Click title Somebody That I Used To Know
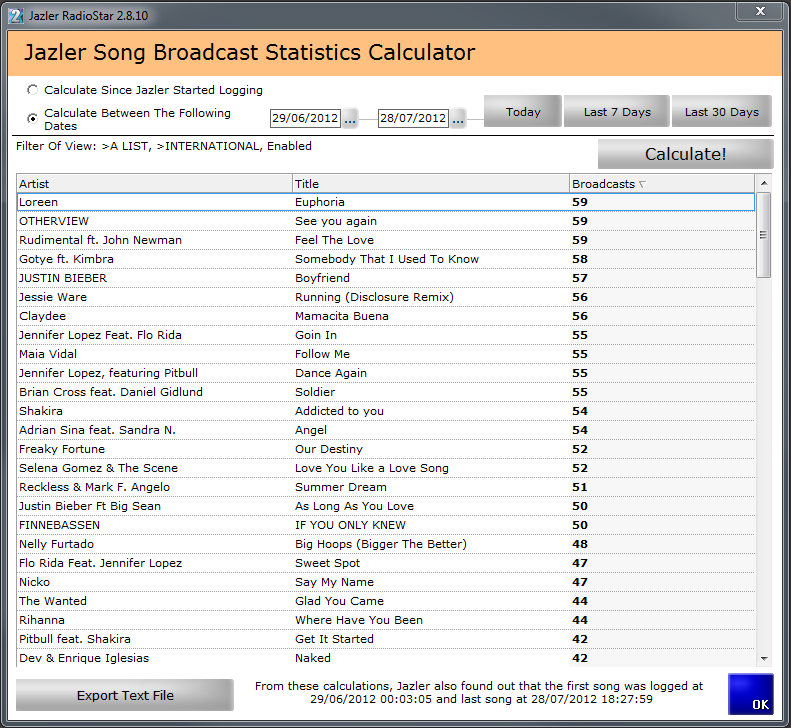Viewport: 791px width, 728px height. click(x=387, y=259)
